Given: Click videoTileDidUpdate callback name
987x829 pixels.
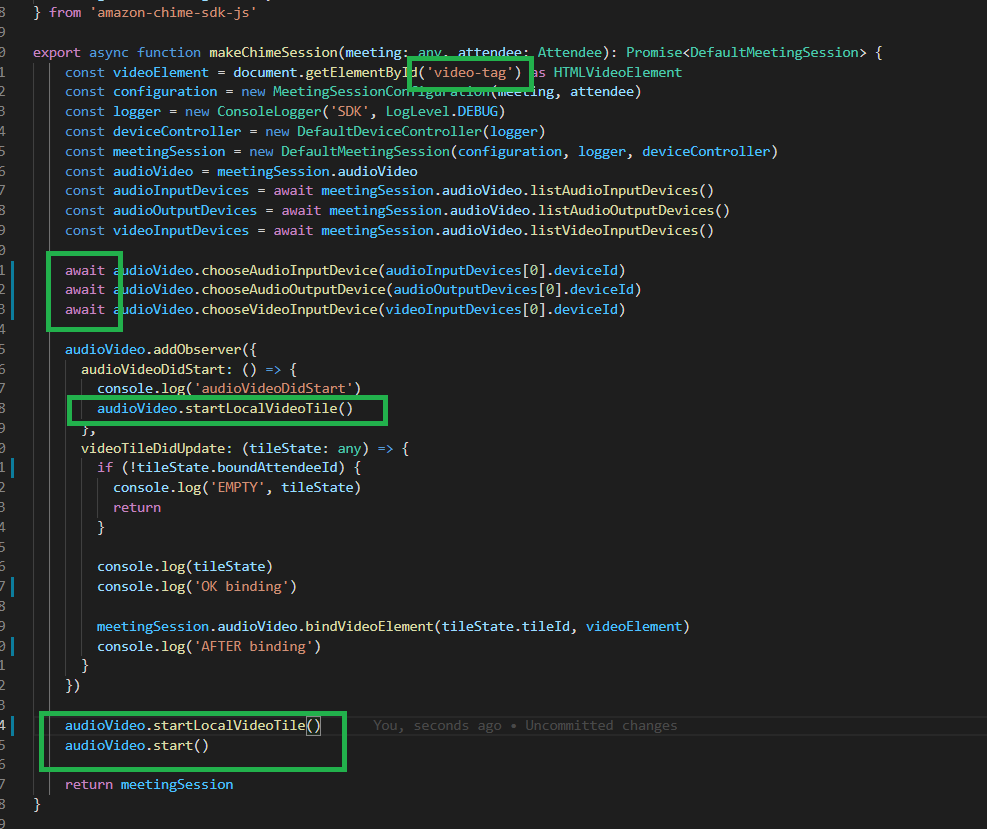Looking at the screenshot, I should click(153, 449).
